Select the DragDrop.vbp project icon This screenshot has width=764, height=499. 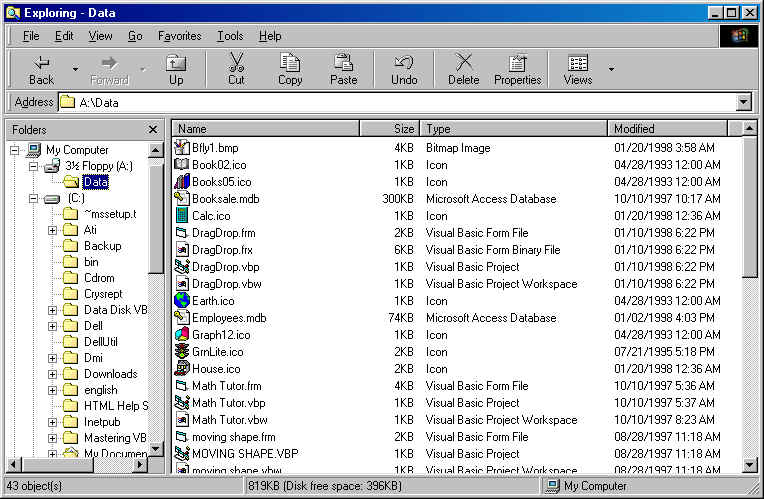(182, 267)
